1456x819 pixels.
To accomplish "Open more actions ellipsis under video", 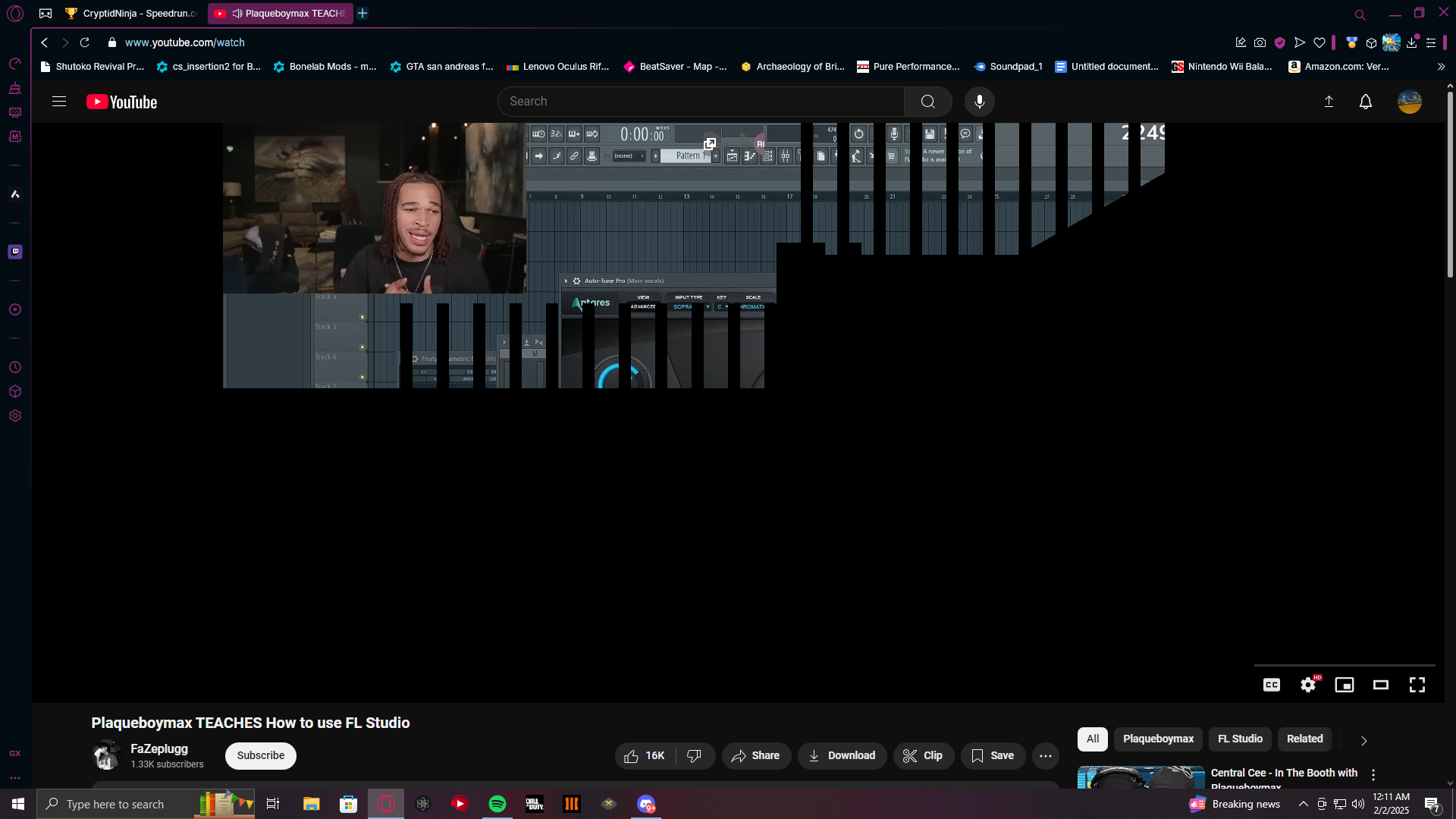I will 1045,755.
